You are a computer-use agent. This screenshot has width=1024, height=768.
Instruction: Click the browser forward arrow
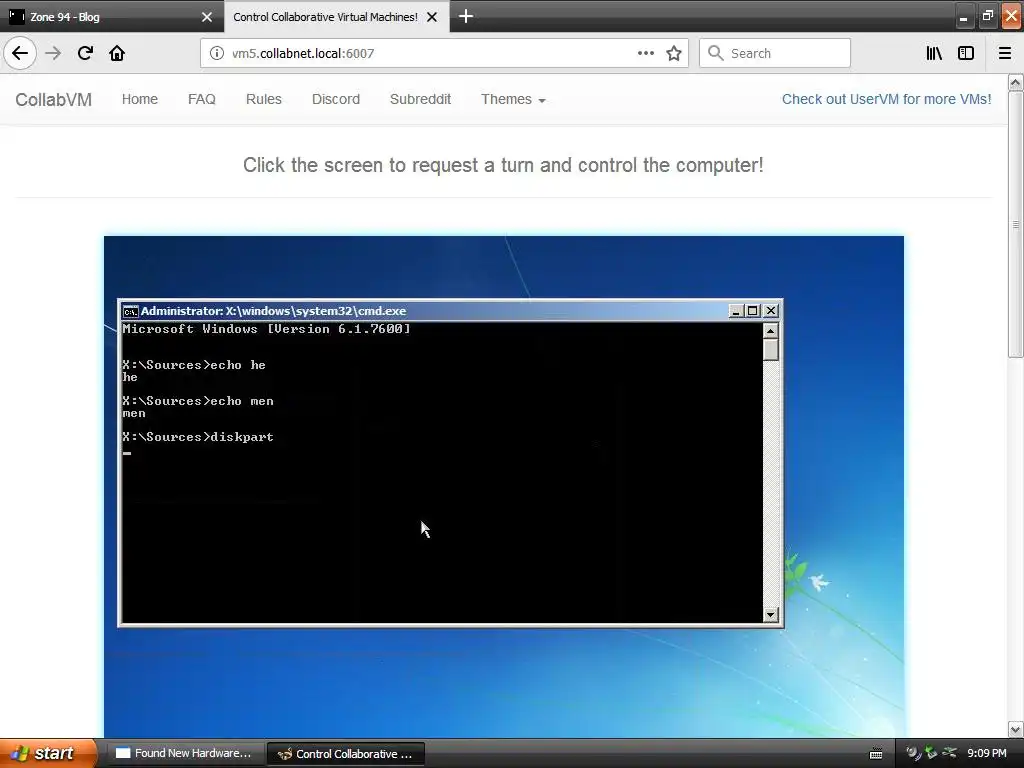(54, 53)
